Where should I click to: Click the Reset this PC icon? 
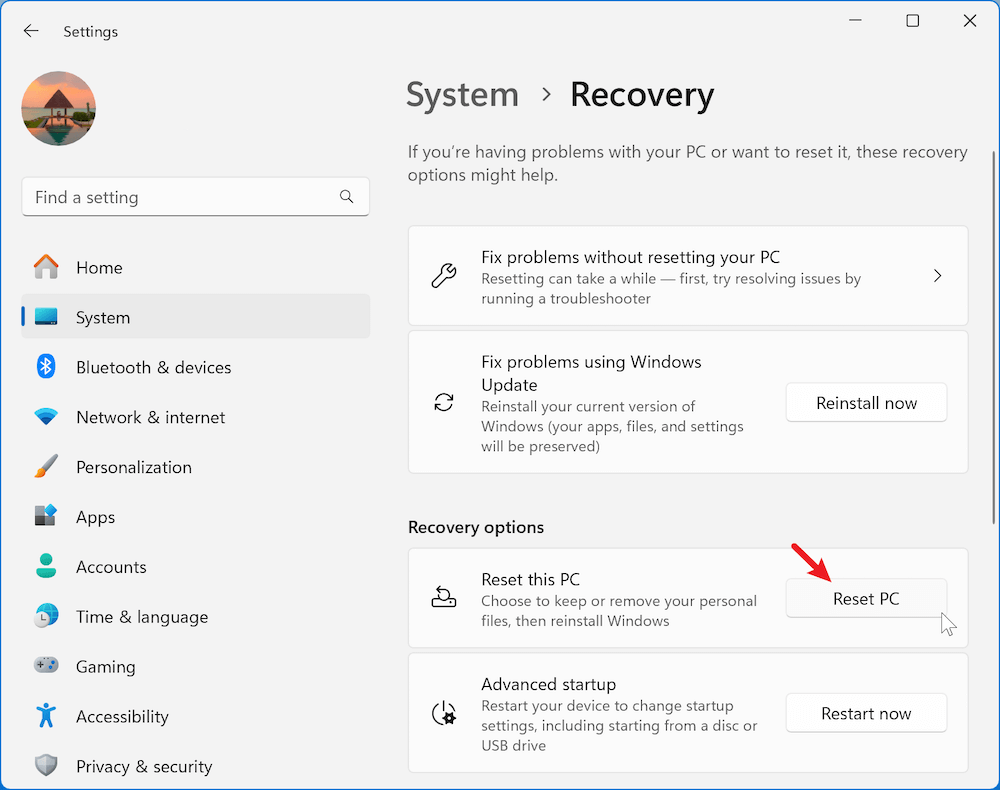(444, 596)
